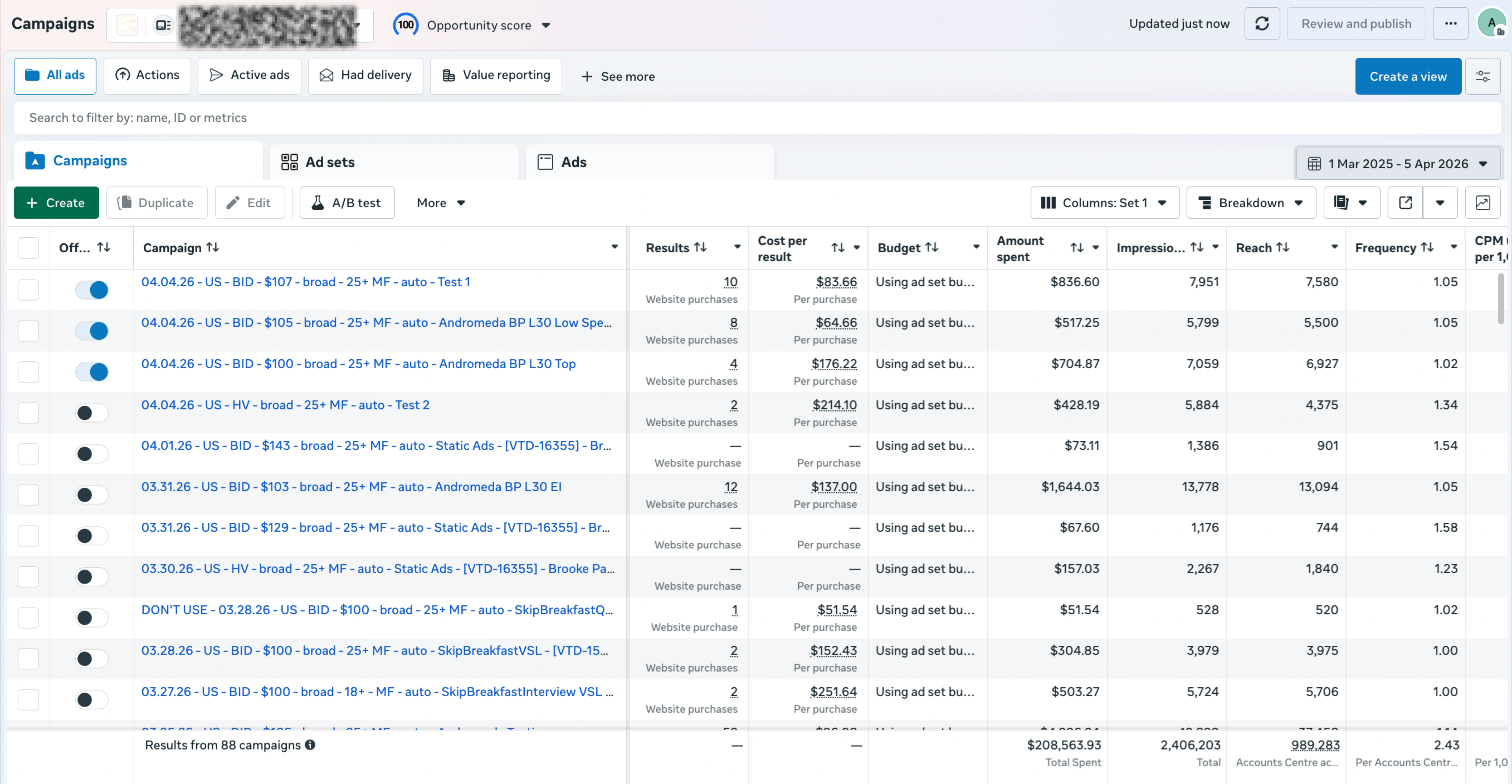
Task: Switch to the Active ads view
Action: point(250,76)
